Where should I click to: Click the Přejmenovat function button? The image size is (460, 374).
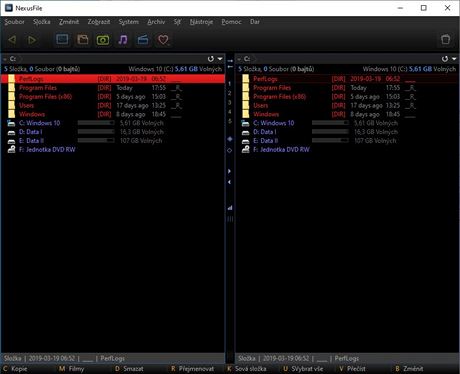[192, 369]
